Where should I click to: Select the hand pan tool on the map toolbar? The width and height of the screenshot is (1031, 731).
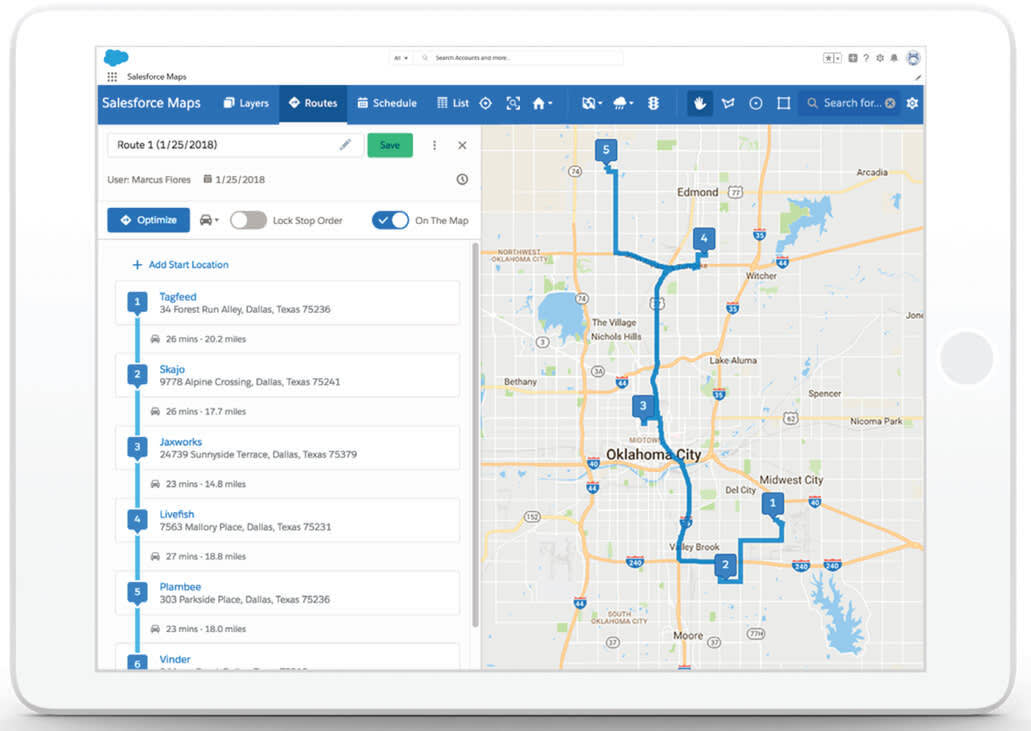coord(700,103)
